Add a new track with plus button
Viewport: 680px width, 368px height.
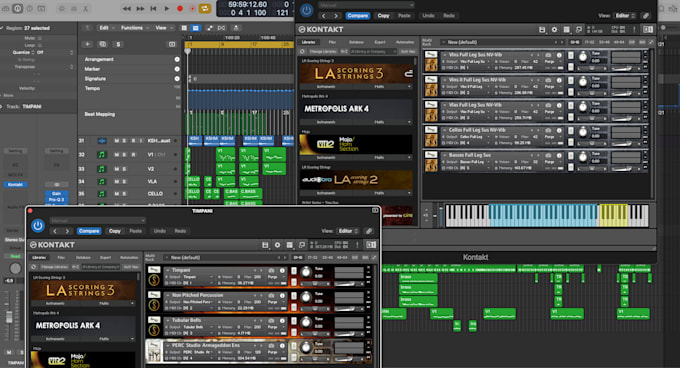pos(88,44)
